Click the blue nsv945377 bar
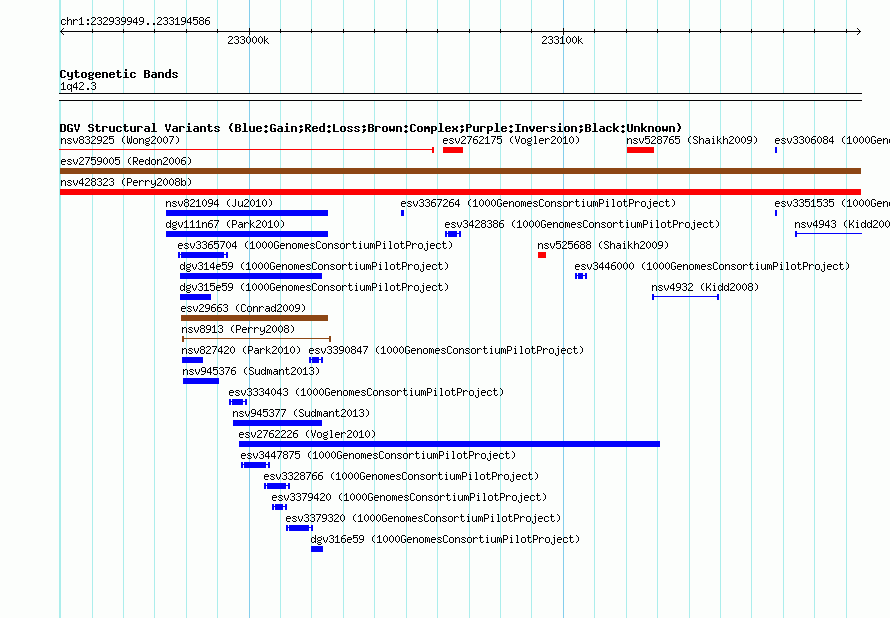This screenshot has height=618, width=890. (278, 423)
